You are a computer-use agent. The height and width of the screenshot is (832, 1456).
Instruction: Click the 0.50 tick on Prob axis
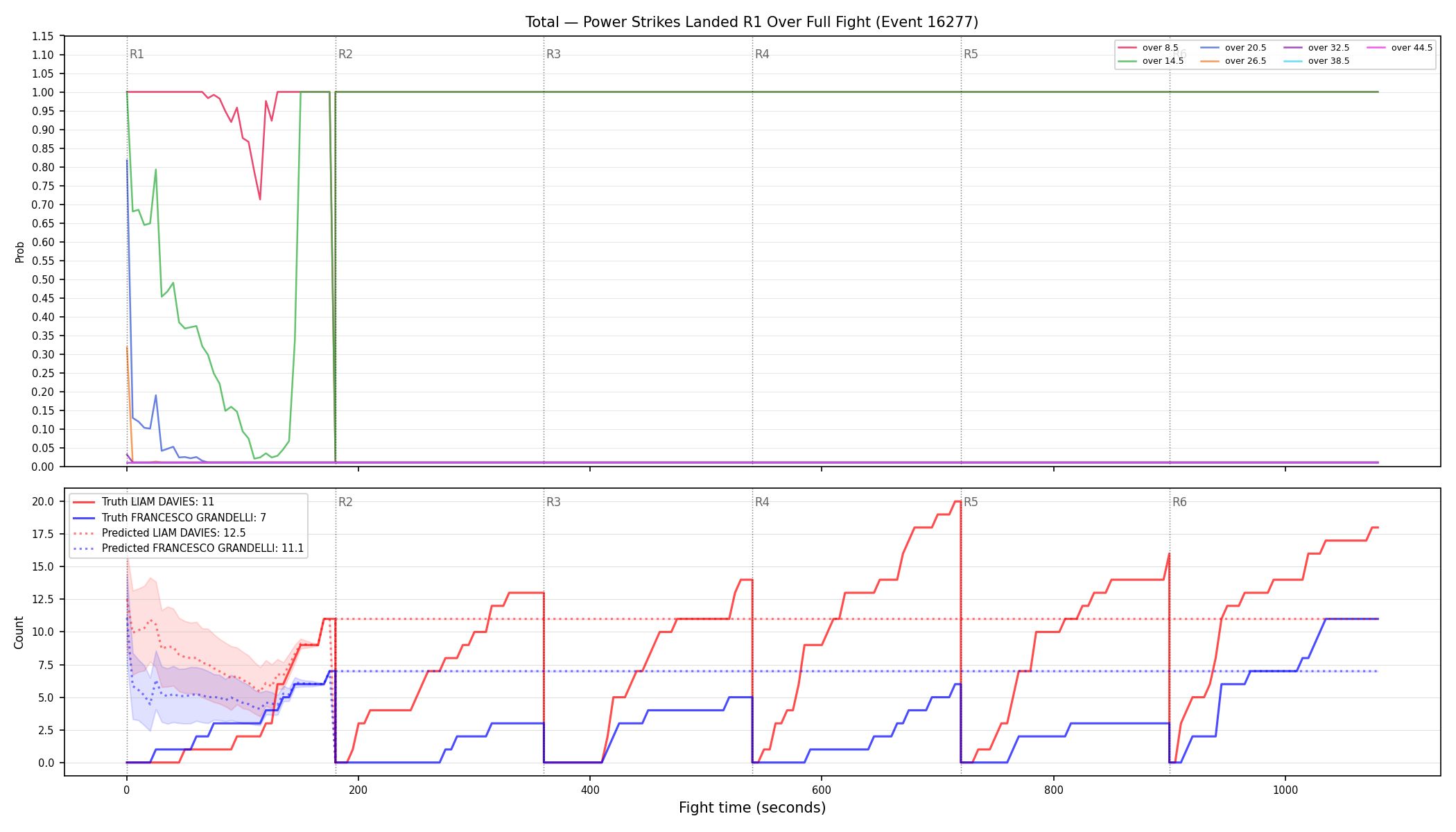(x=43, y=279)
